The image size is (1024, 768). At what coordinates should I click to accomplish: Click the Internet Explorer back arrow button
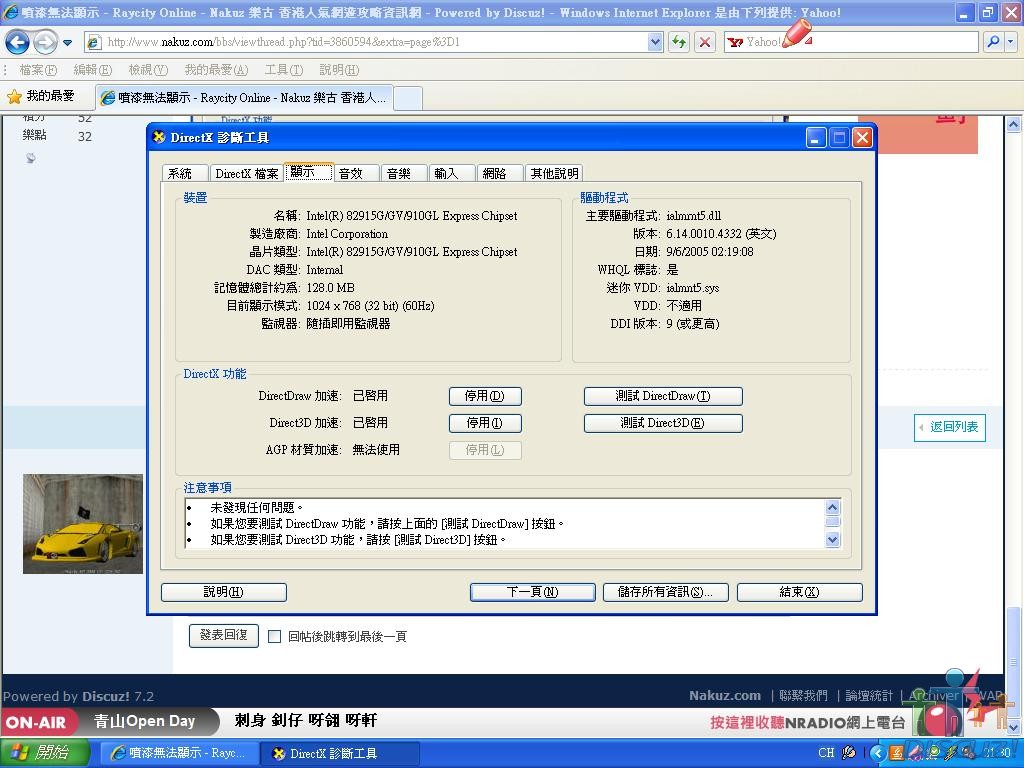(18, 43)
